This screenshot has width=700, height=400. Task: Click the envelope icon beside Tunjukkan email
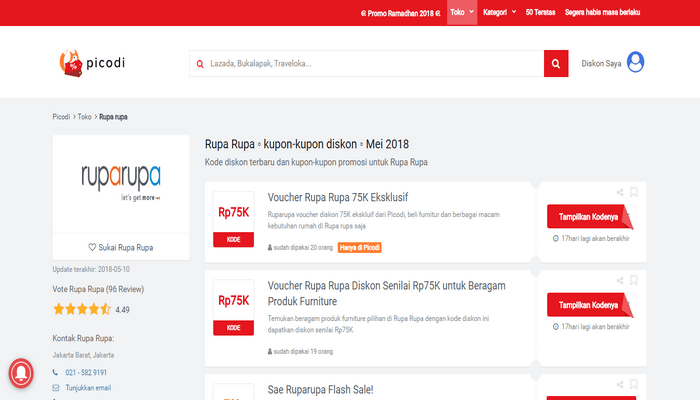(x=56, y=388)
